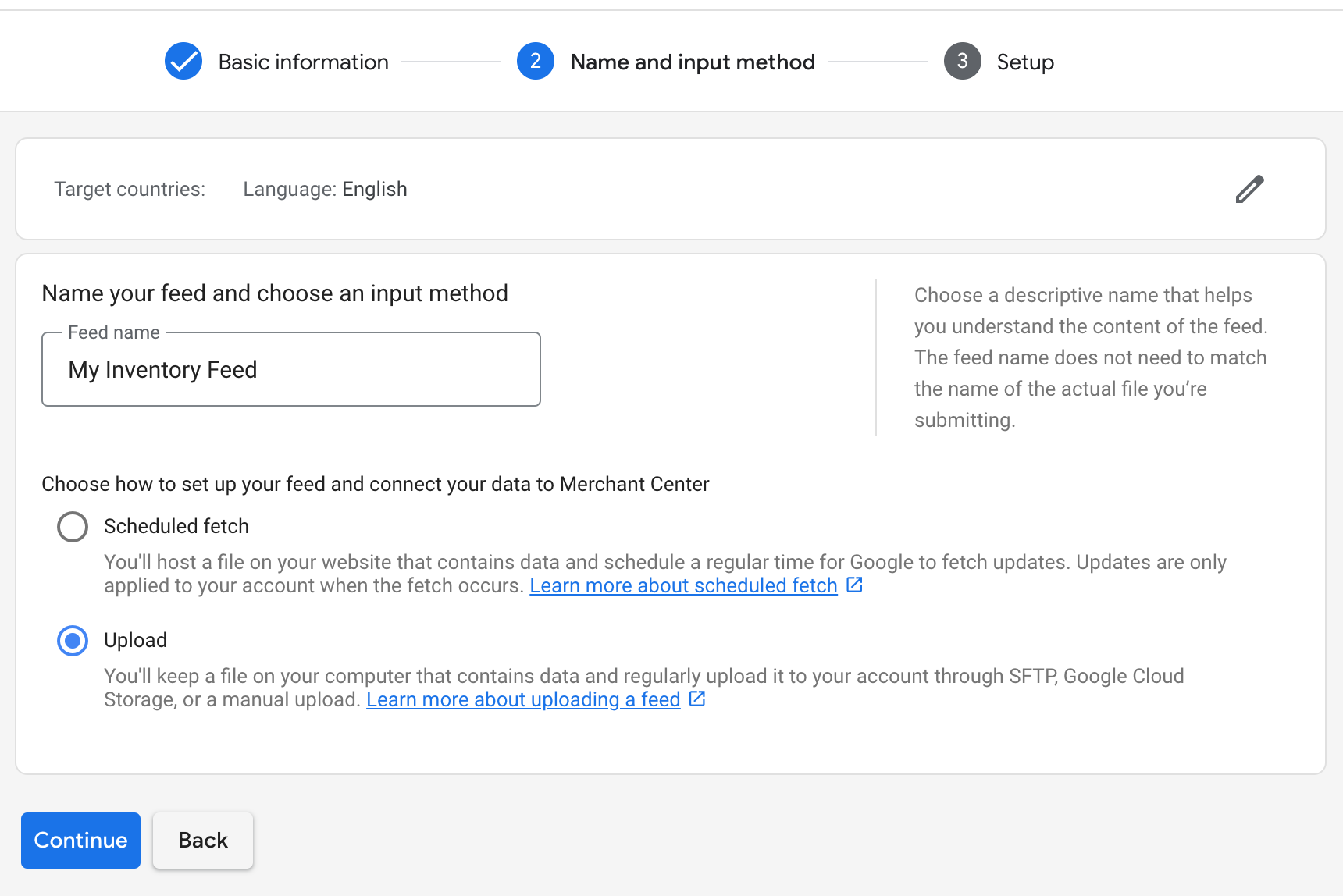Click the Language: English text
The image size is (1343, 896).
tap(325, 189)
